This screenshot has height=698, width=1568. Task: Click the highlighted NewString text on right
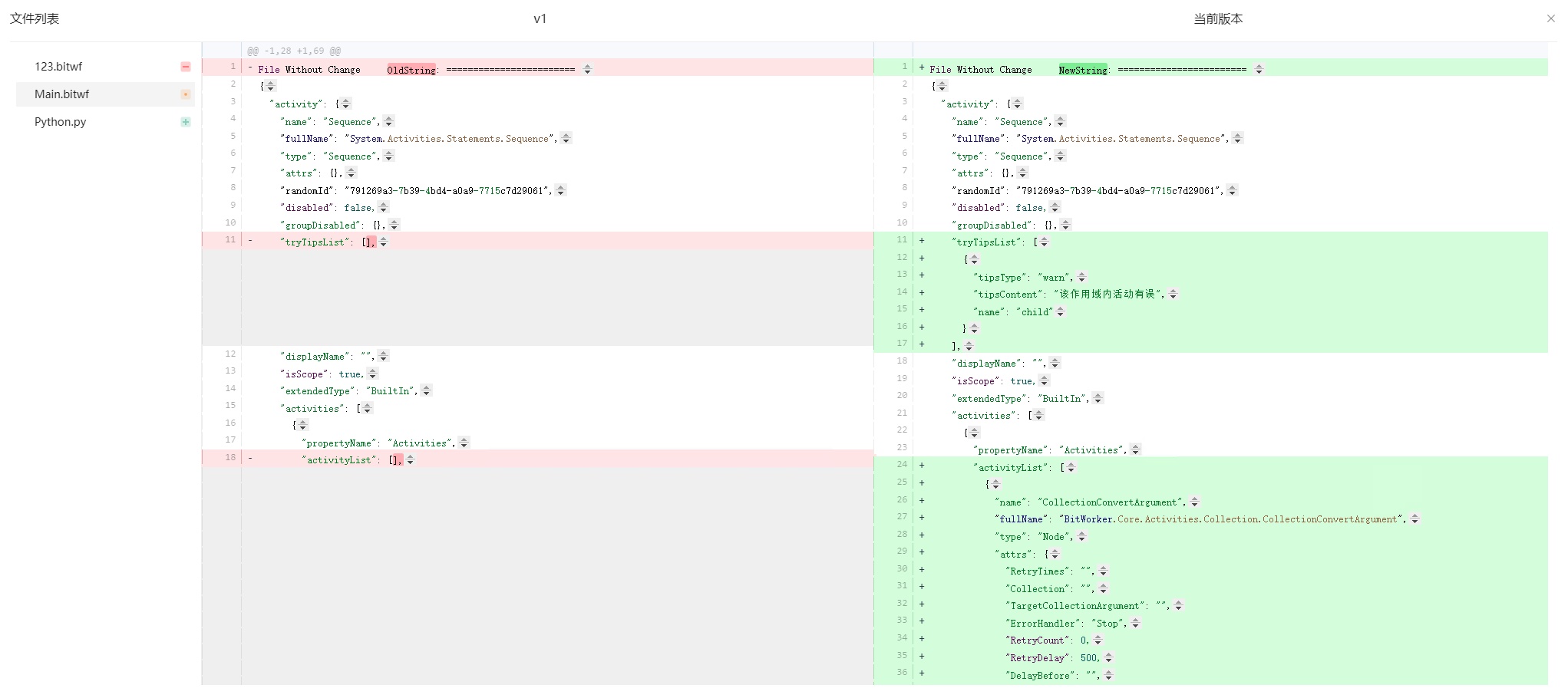1082,70
